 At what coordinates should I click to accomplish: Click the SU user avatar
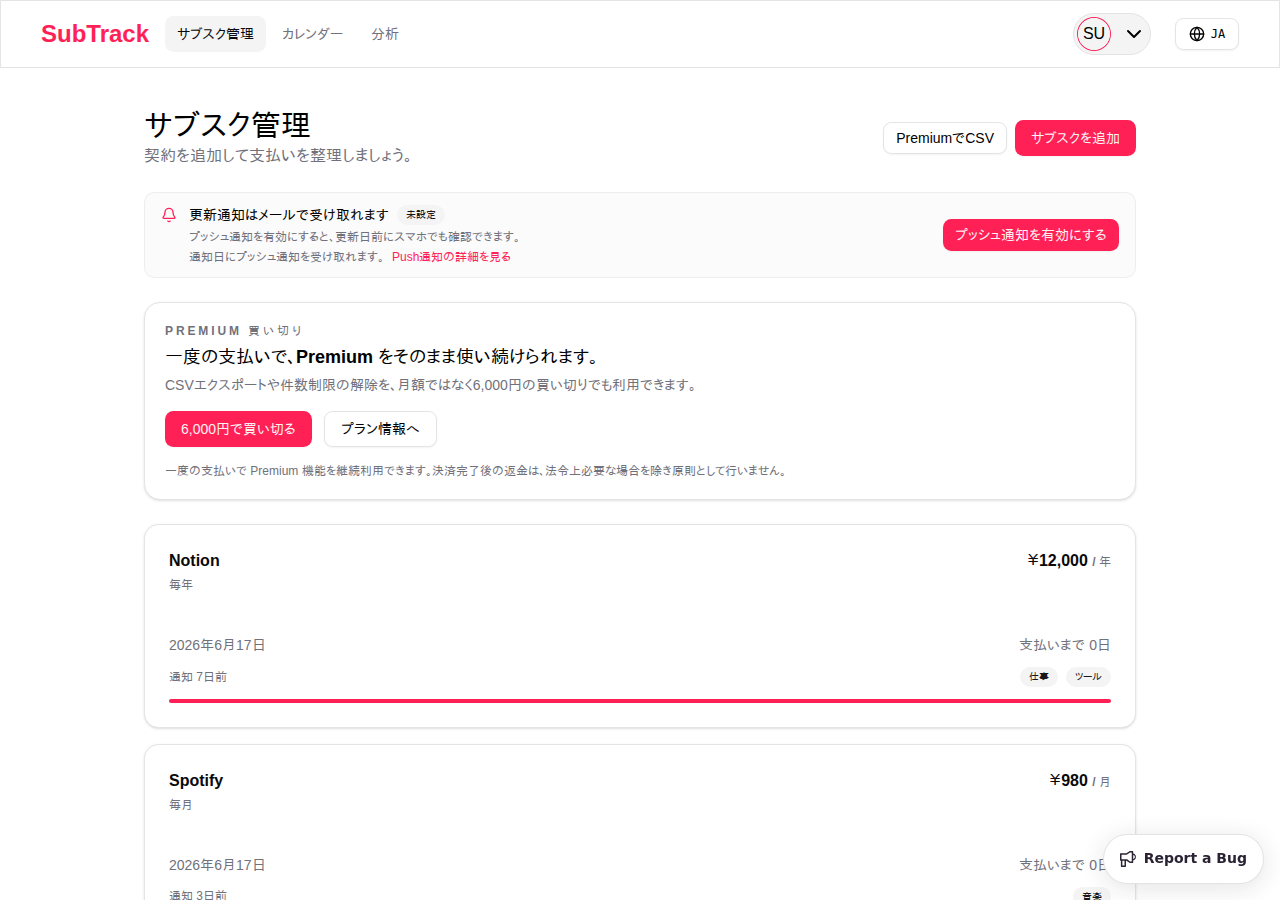[x=1094, y=34]
